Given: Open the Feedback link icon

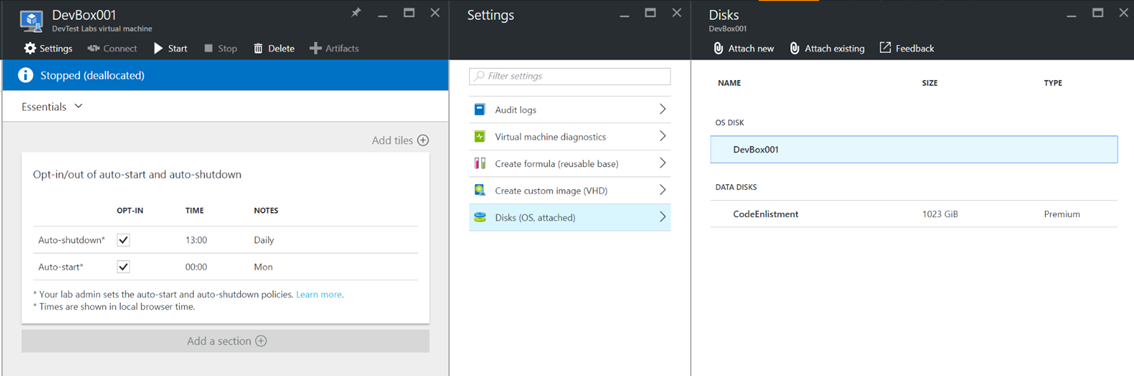Looking at the screenshot, I should pyautogui.click(x=885, y=48).
